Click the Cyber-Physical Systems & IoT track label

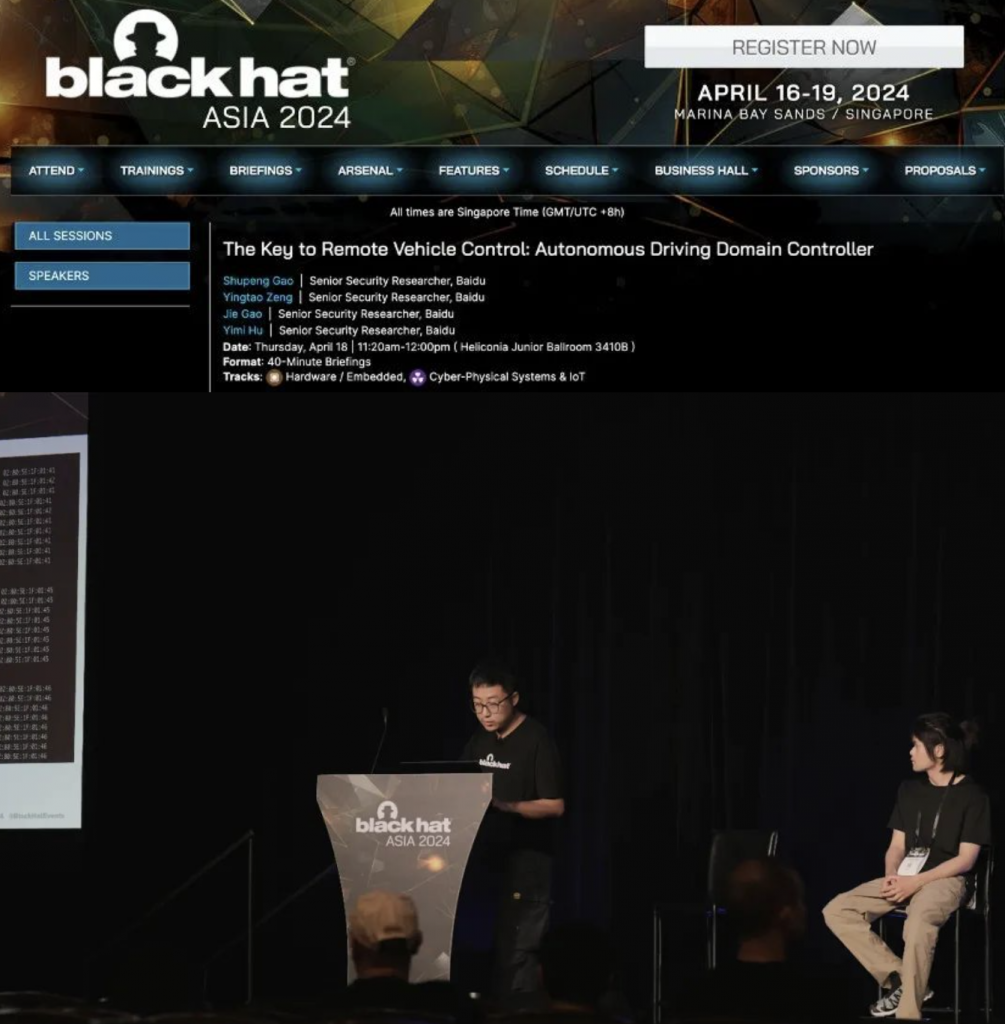[x=507, y=377]
